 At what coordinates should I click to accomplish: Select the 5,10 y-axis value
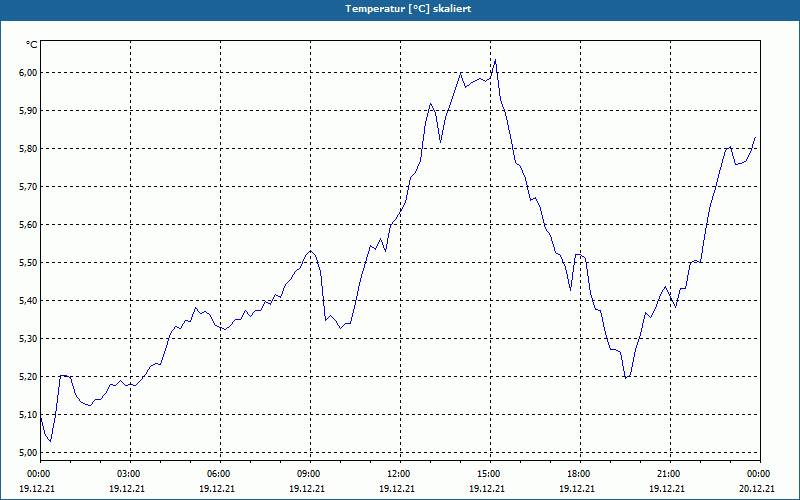tap(29, 415)
